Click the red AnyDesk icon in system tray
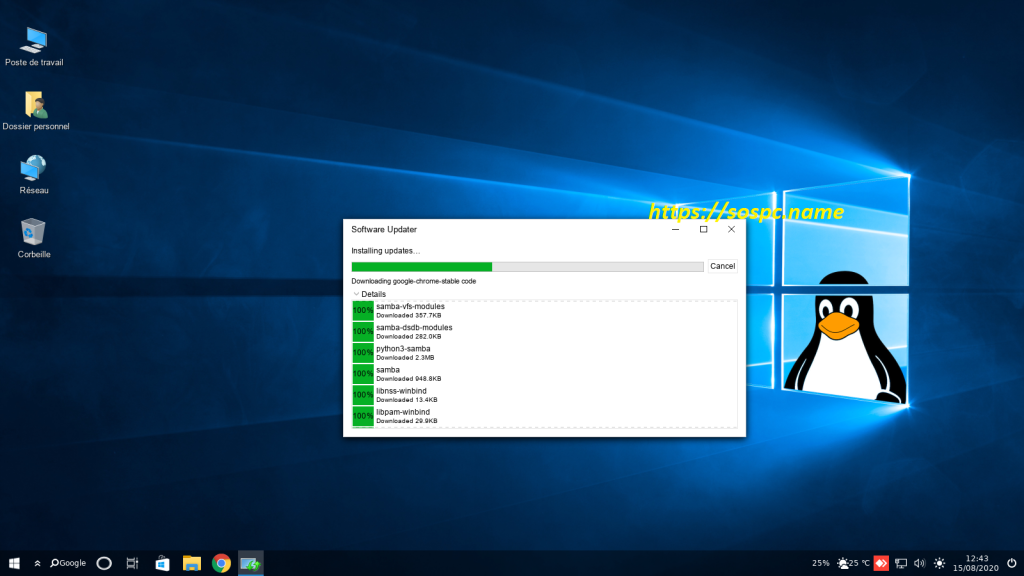 pos(880,562)
